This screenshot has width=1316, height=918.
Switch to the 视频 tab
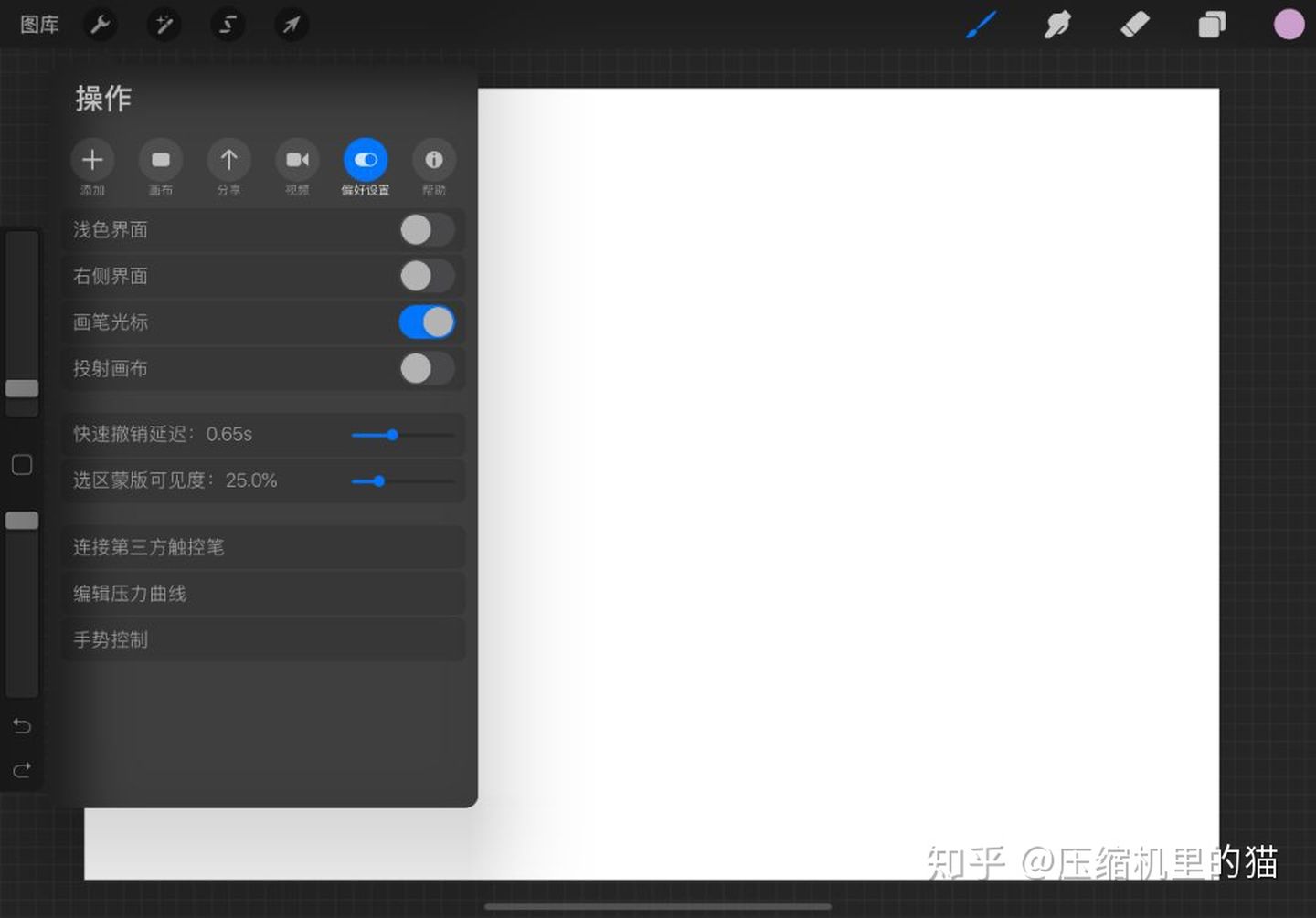(297, 168)
